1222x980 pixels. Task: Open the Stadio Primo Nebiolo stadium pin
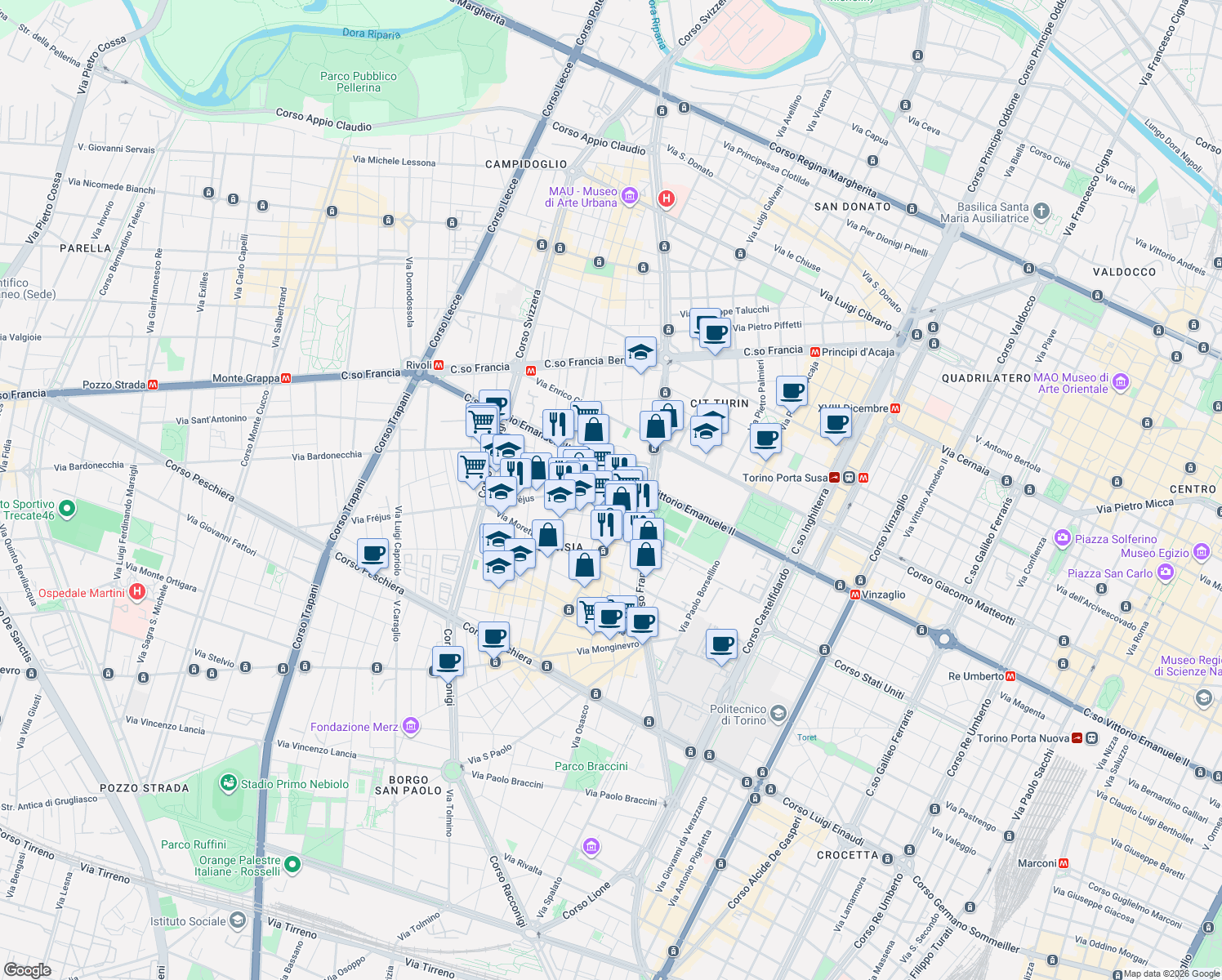228,782
